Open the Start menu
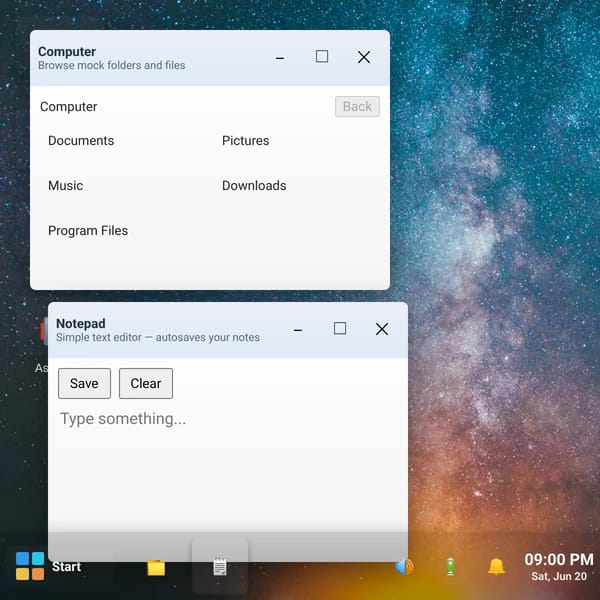Image resolution: width=600 pixels, height=600 pixels. point(48,566)
